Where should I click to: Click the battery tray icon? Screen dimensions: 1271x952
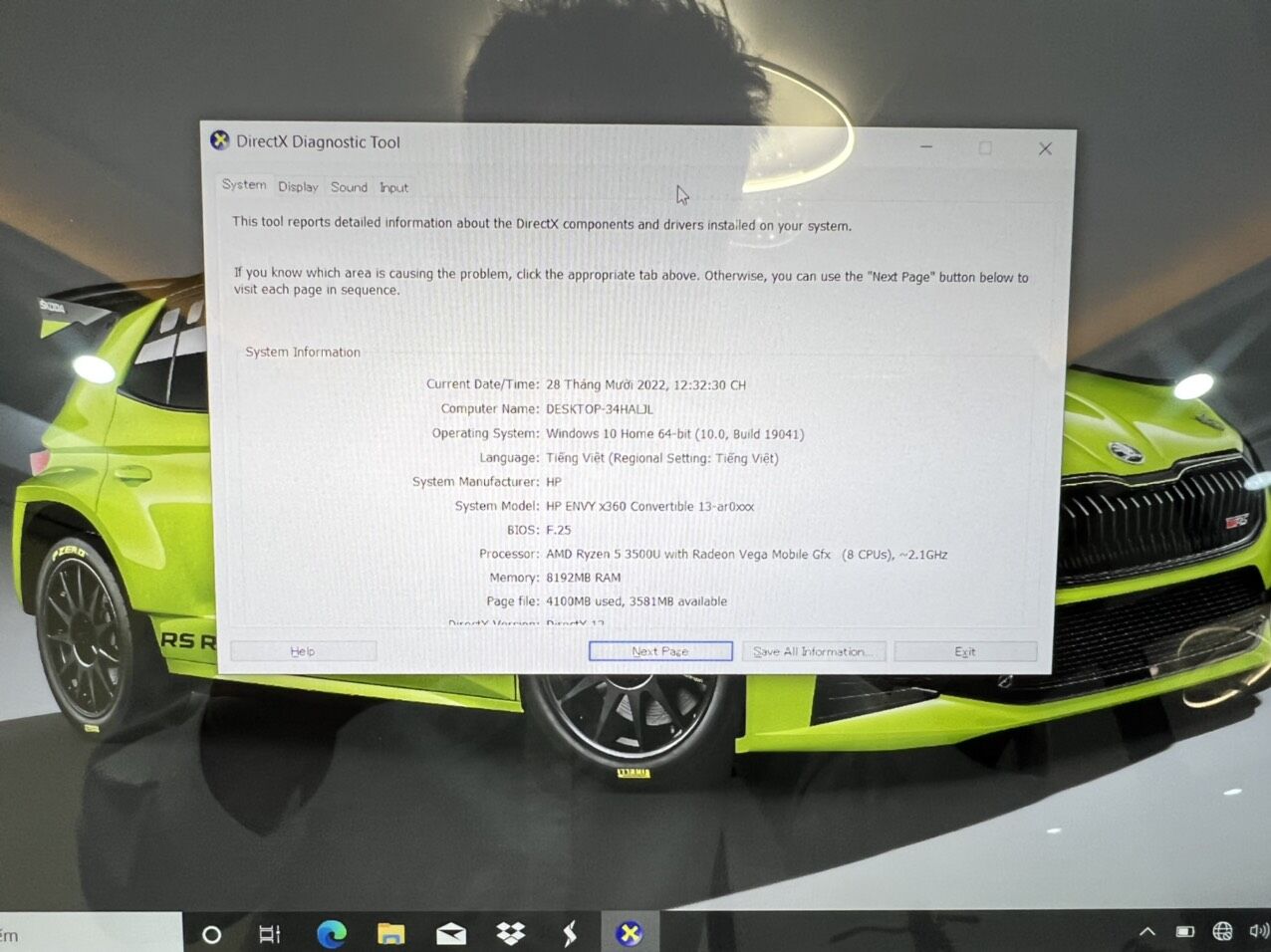pos(1184,933)
